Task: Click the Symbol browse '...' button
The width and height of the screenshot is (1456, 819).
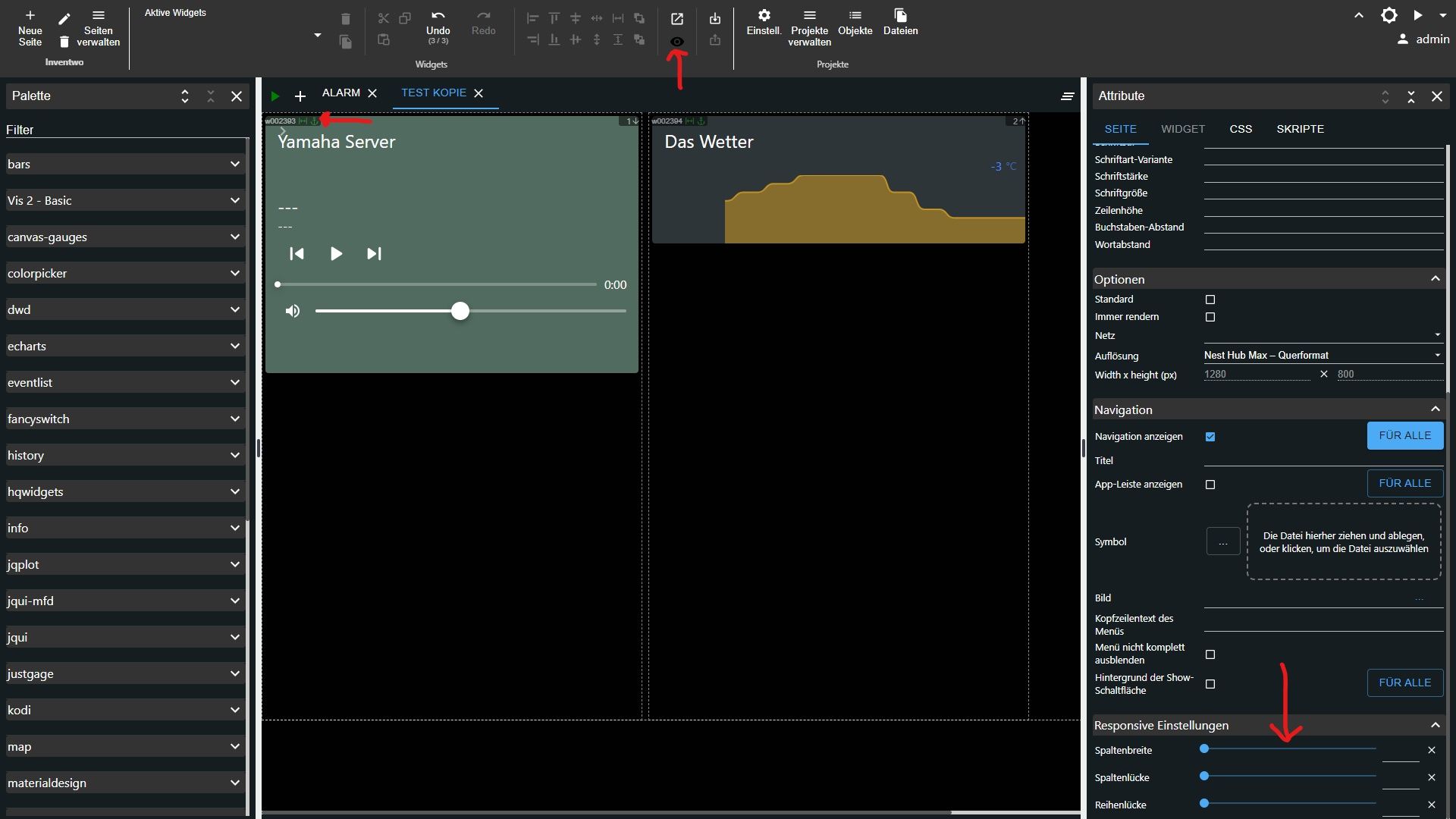Action: click(1222, 541)
